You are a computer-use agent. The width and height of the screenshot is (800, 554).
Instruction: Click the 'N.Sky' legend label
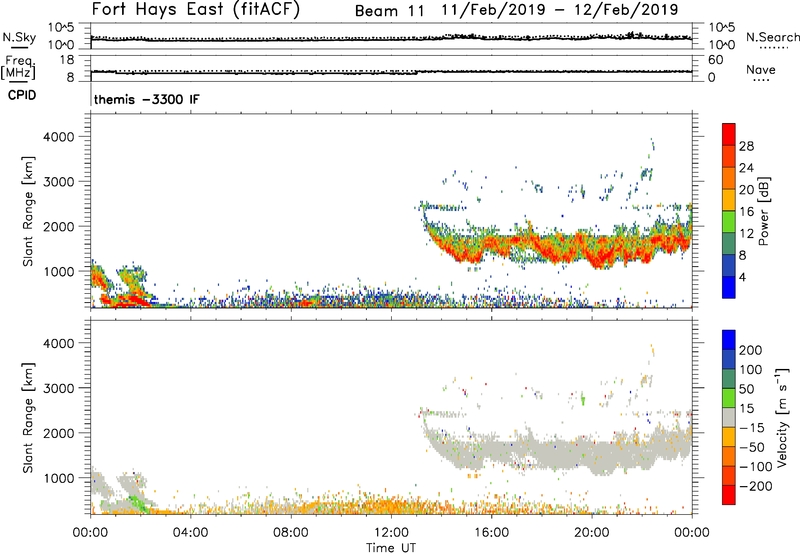19,37
